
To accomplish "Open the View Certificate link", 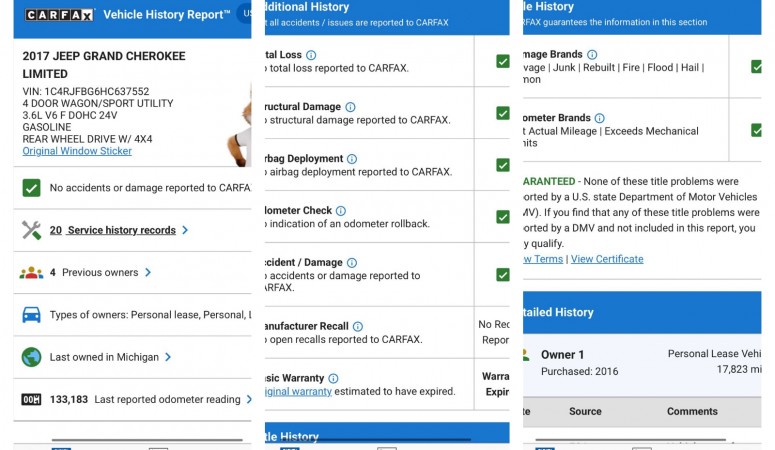I will (x=607, y=259).
